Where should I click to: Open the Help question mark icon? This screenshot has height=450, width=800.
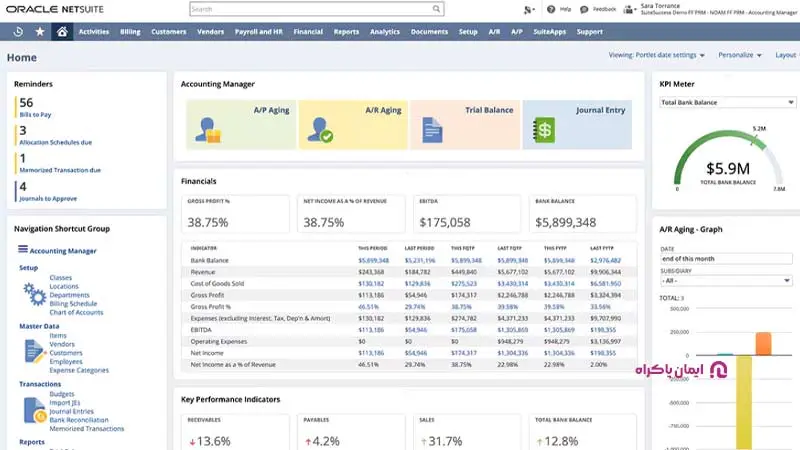[x=551, y=9]
